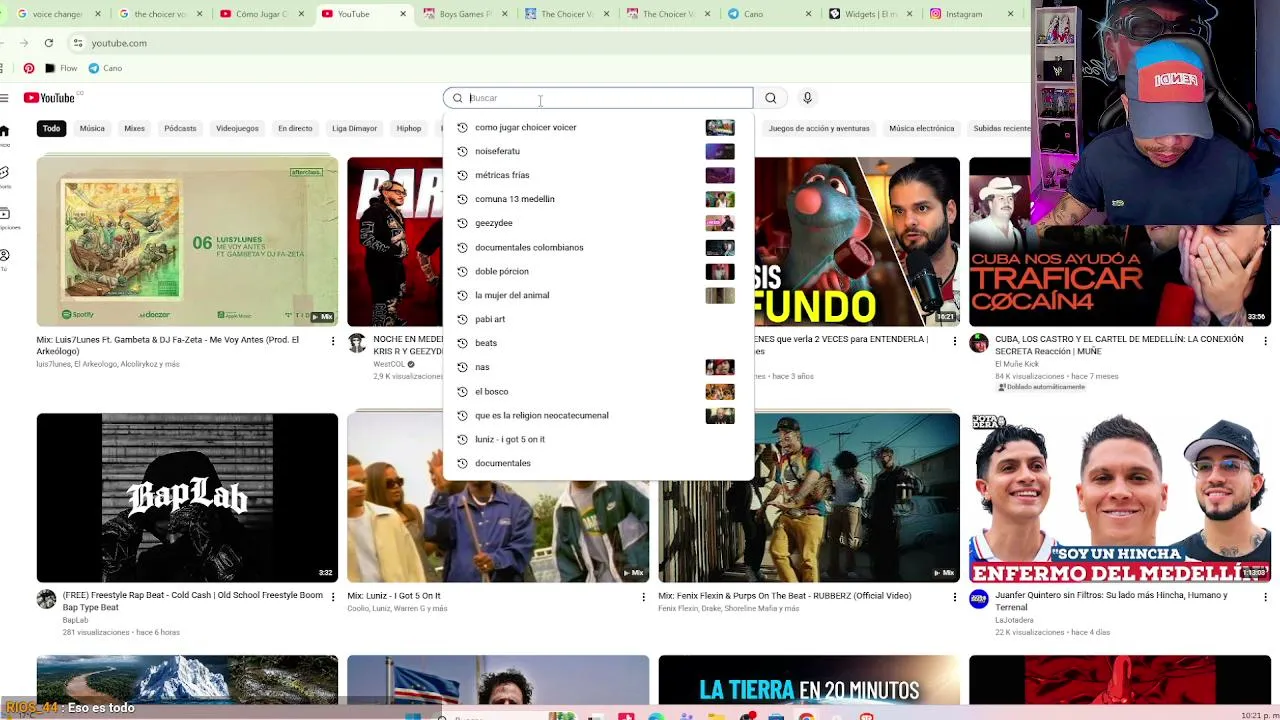
Task: Select Juegos de acción y aventuras chip
Action: (x=819, y=128)
